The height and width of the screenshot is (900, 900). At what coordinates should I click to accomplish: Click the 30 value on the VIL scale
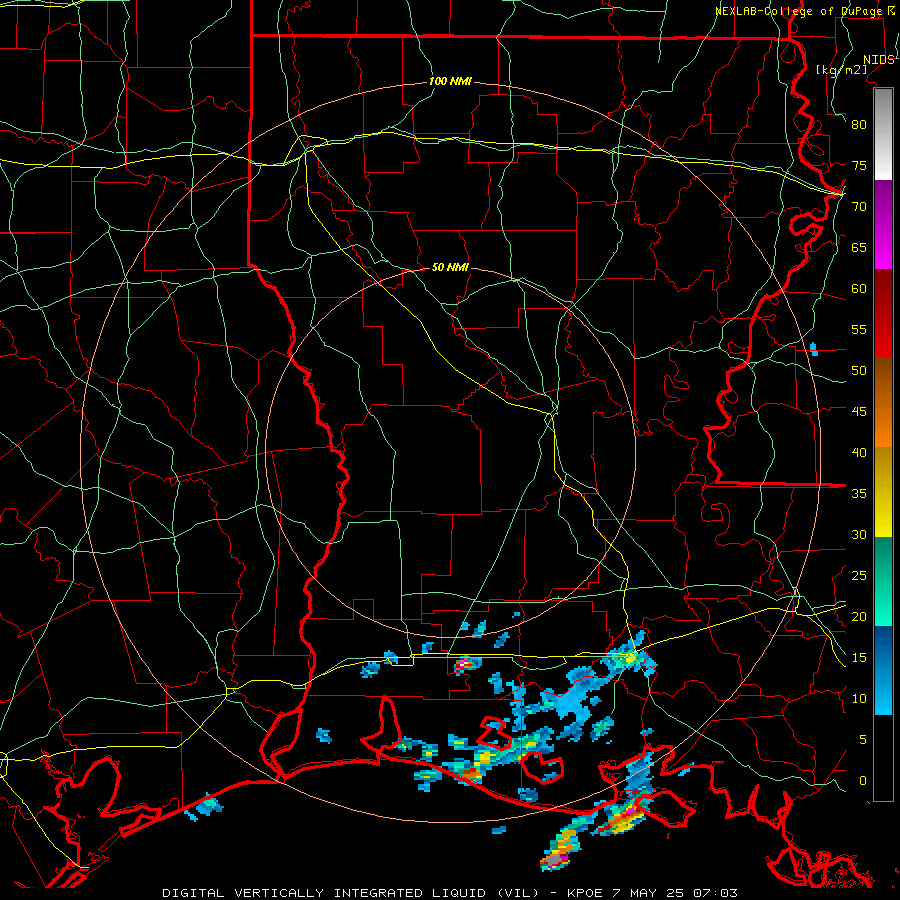coord(859,534)
